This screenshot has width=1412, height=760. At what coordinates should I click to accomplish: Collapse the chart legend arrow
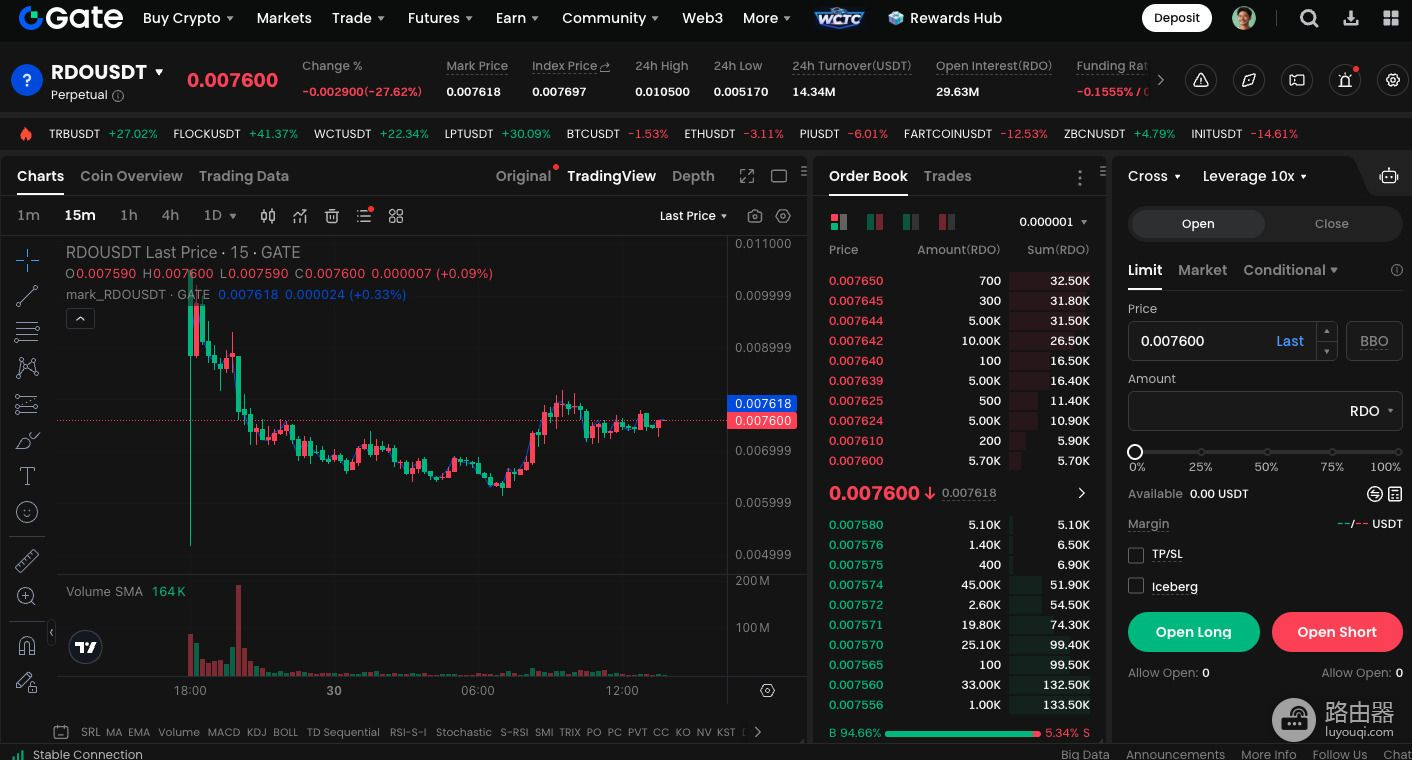coord(80,319)
